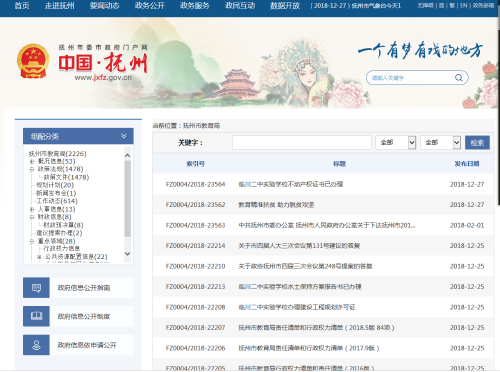The image size is (500, 372).
Task: Open the 数据开放 menu item
Action: pos(285,6)
